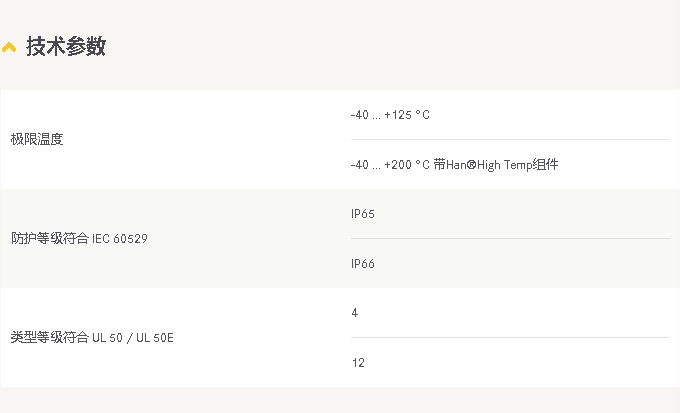The height and width of the screenshot is (413, 680).
Task: Click the divider between values 4 and 12
Action: [x=510, y=338]
